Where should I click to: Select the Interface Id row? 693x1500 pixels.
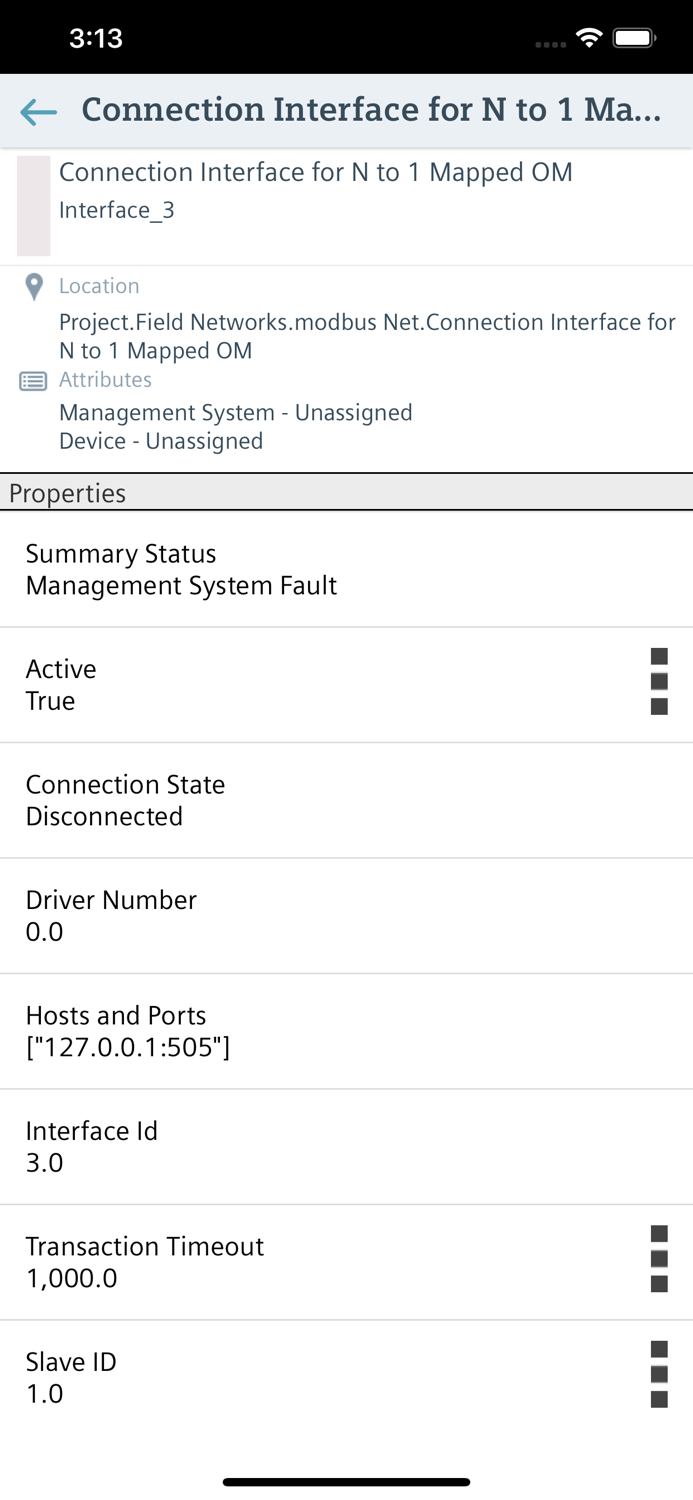click(346, 1147)
